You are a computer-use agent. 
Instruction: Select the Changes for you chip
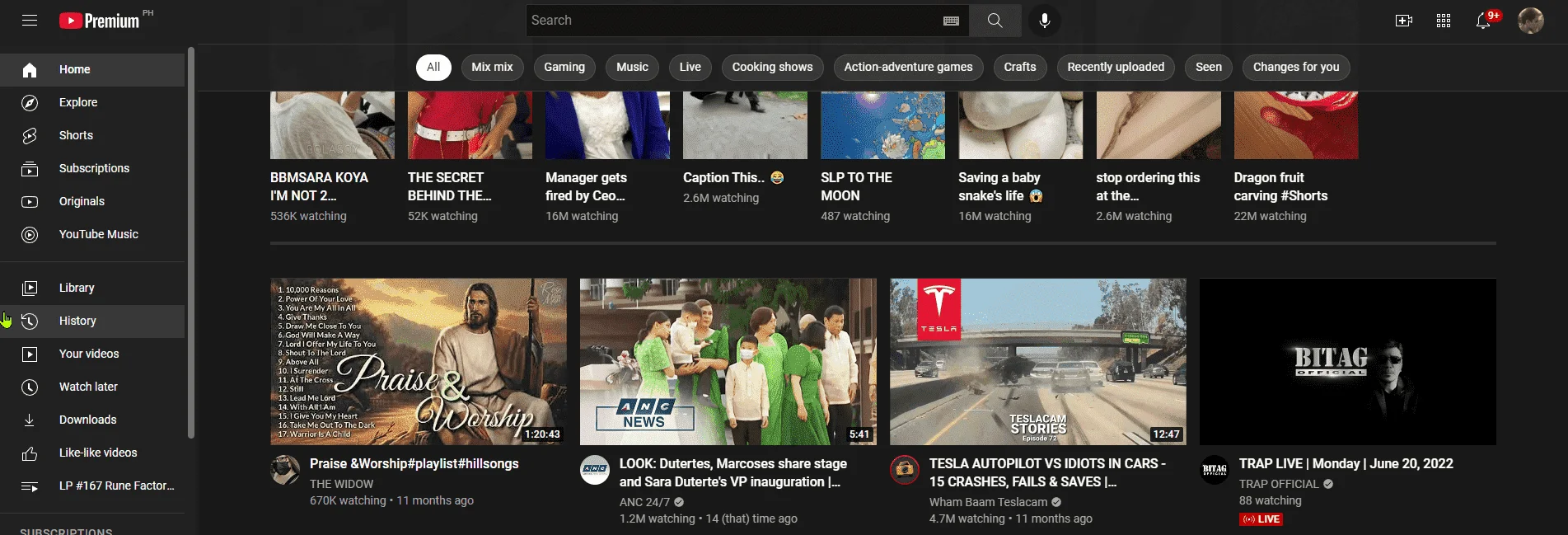pyautogui.click(x=1296, y=67)
